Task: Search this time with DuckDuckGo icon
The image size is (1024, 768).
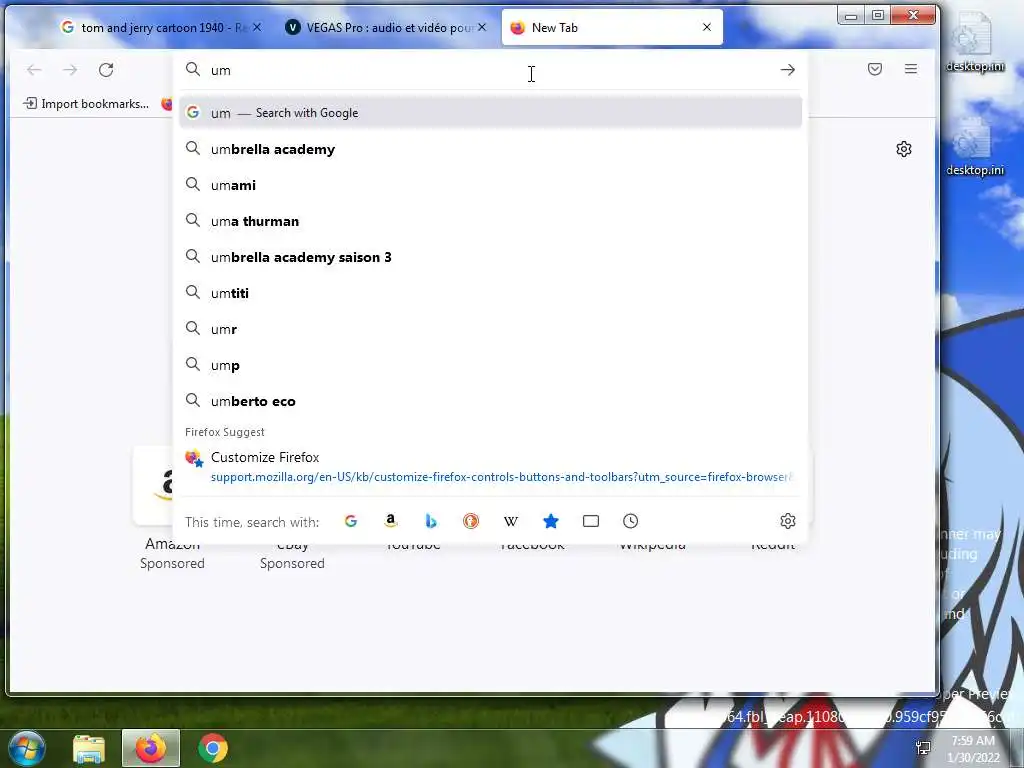Action: coord(471,521)
